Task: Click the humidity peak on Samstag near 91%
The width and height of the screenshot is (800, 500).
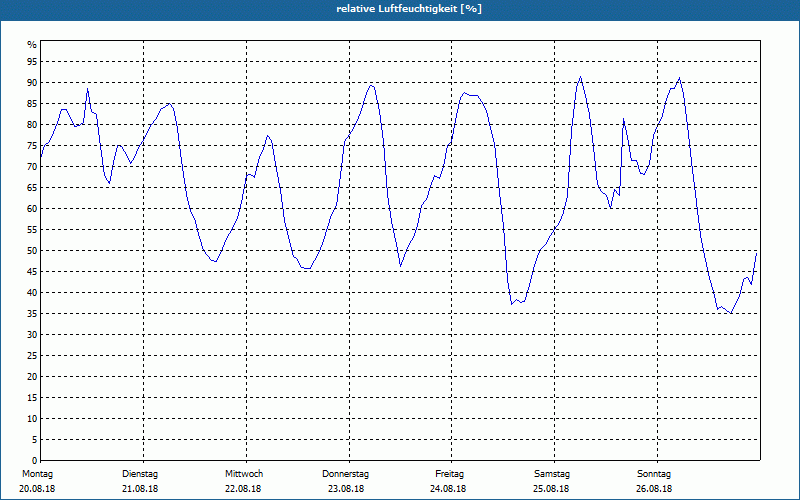Action: [x=580, y=78]
